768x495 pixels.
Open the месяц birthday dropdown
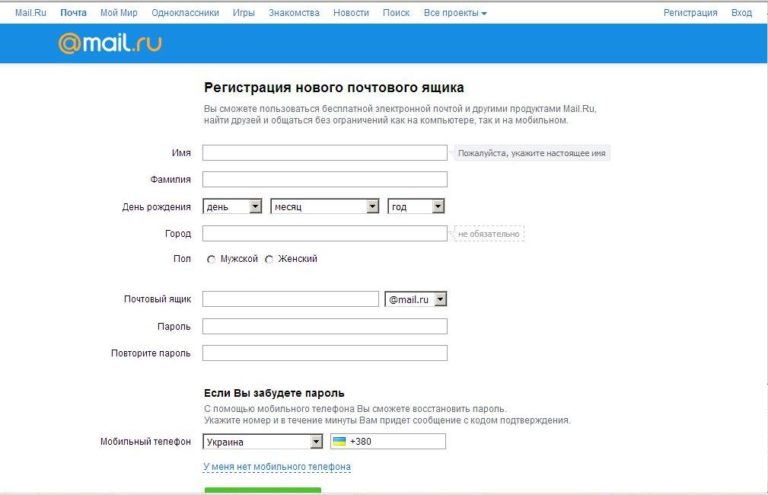[x=325, y=207]
